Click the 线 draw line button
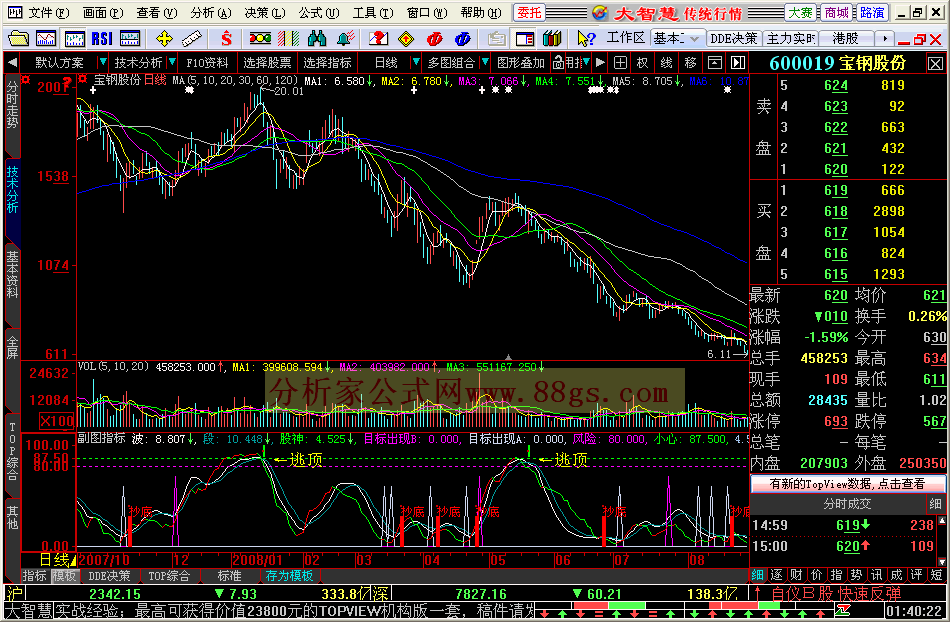The width and height of the screenshot is (950, 622). (x=666, y=62)
